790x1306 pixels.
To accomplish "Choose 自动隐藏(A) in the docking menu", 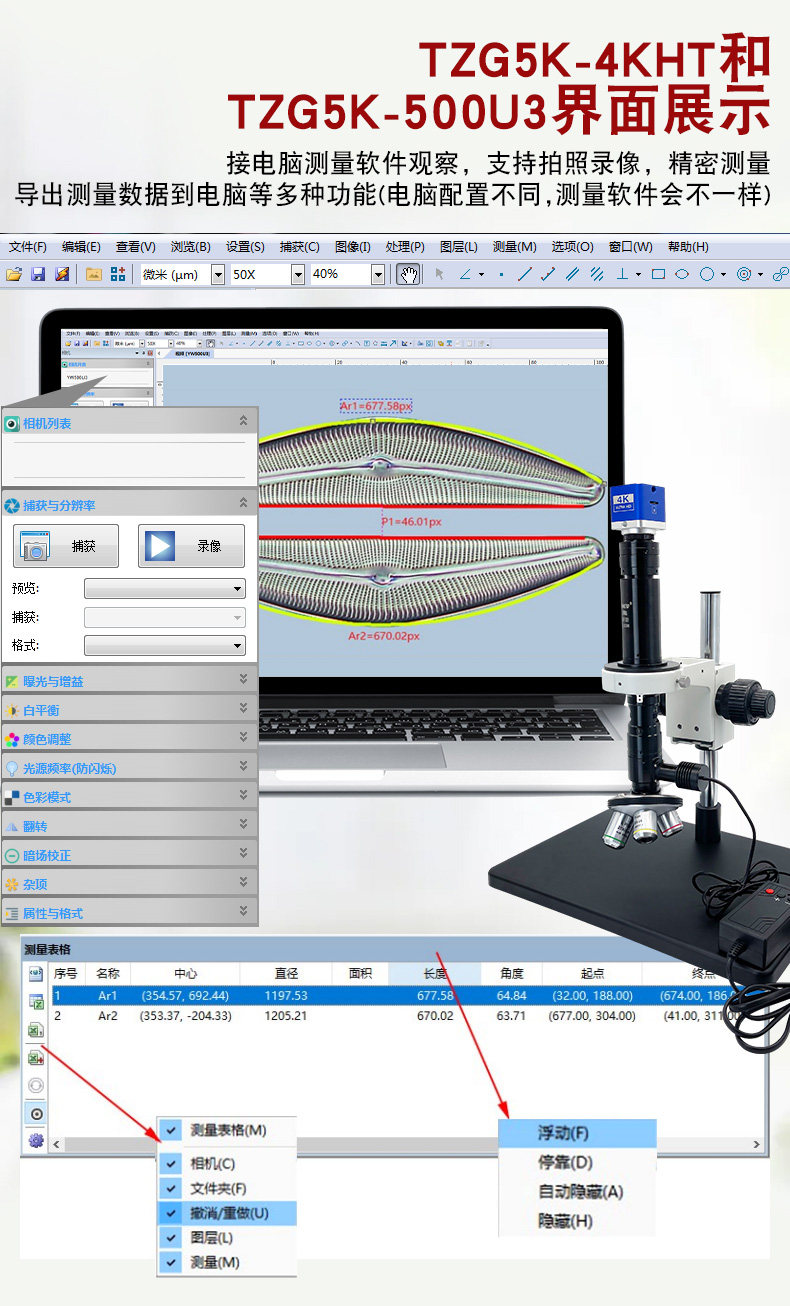I will pos(578,1191).
